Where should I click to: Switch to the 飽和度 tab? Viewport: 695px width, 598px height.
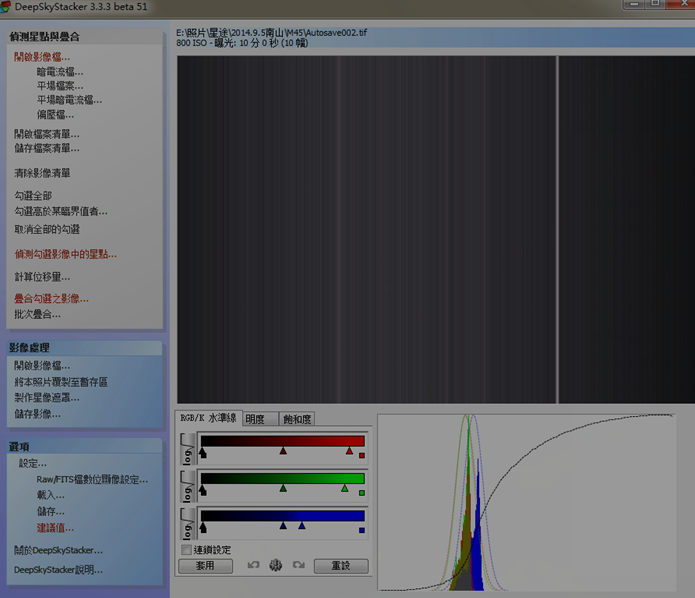click(297, 419)
